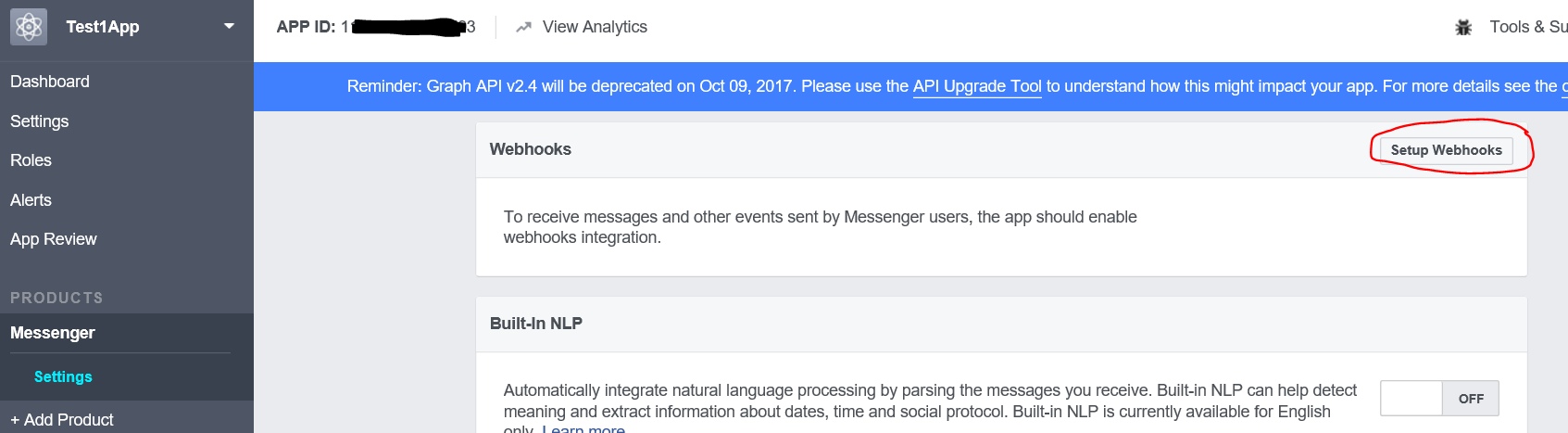1568x433 pixels.
Task: Click the bug icon next to Tools
Action: [1463, 28]
